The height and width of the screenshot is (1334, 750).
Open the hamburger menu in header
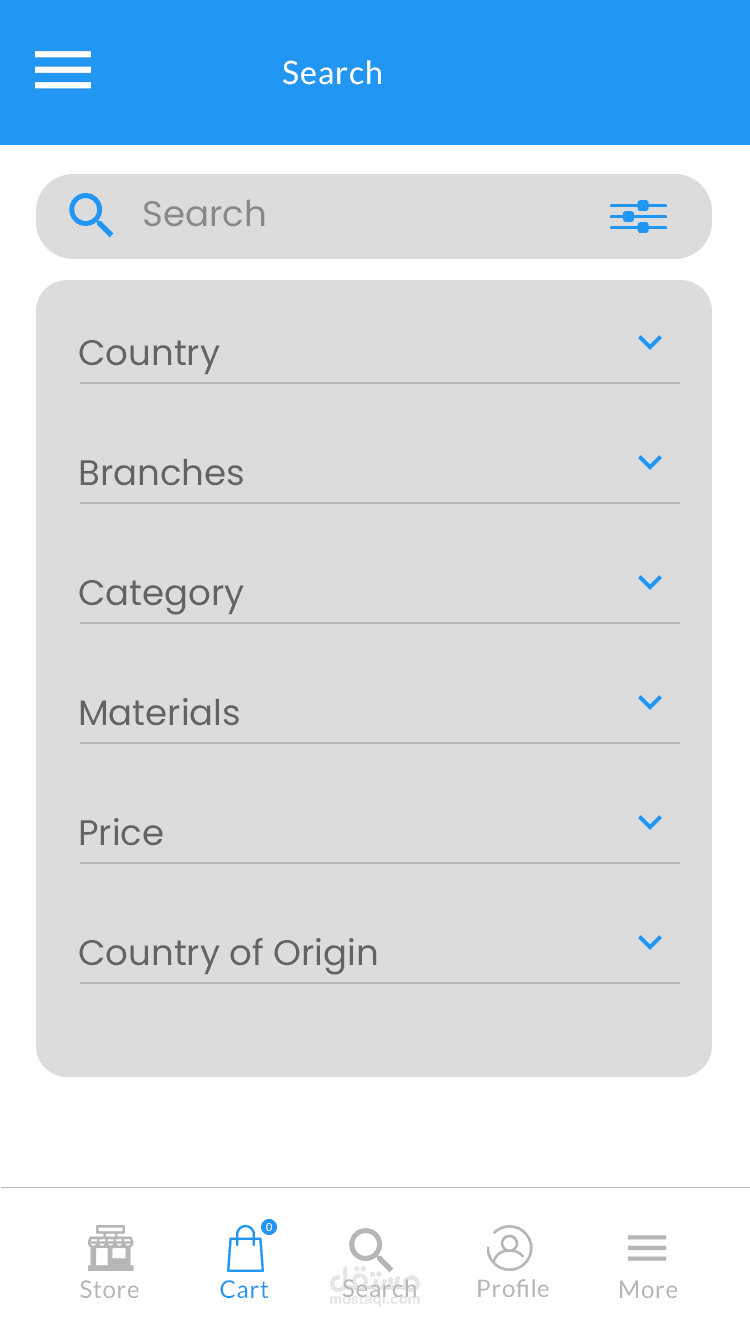[63, 70]
